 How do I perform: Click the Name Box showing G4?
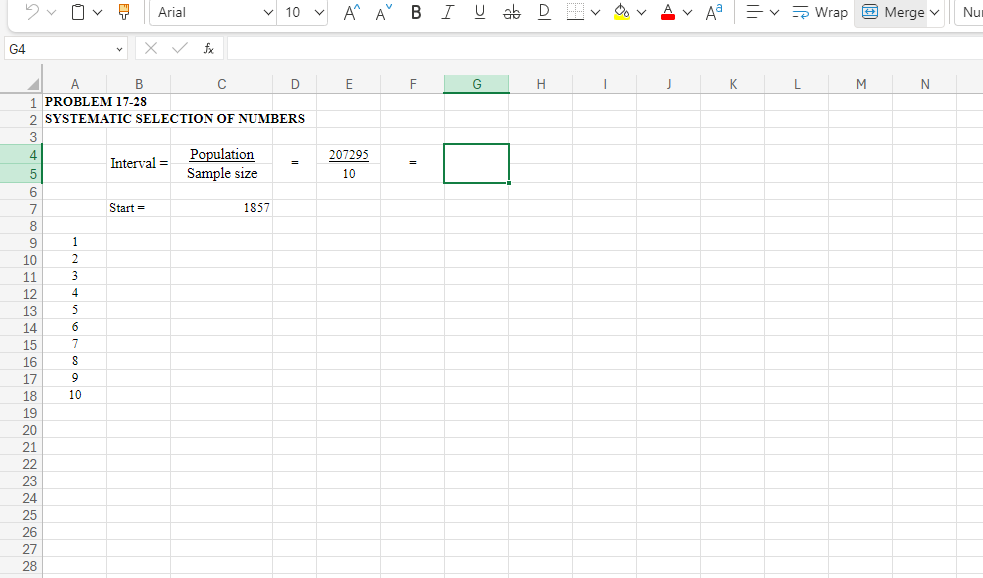[x=66, y=49]
